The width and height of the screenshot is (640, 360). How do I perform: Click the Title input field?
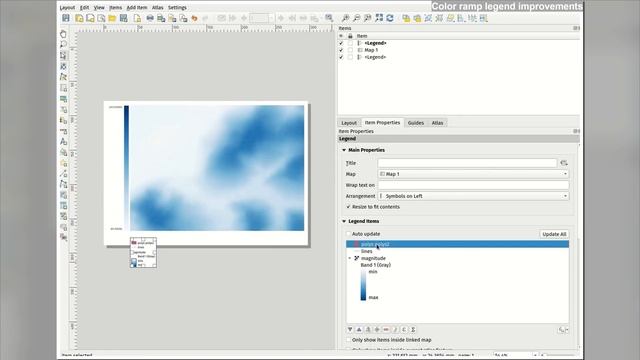click(x=467, y=163)
